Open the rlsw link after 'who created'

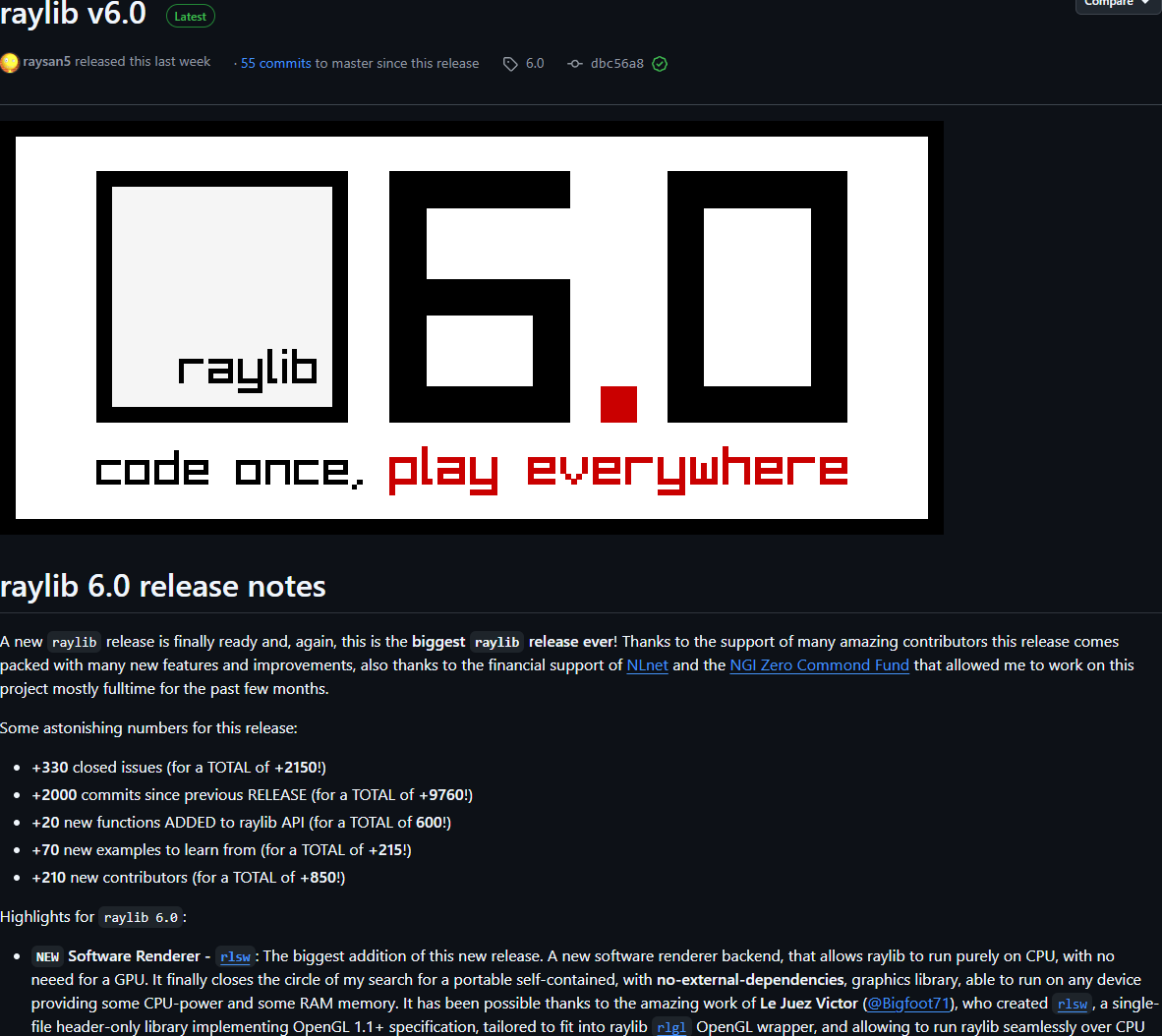tap(1072, 1004)
